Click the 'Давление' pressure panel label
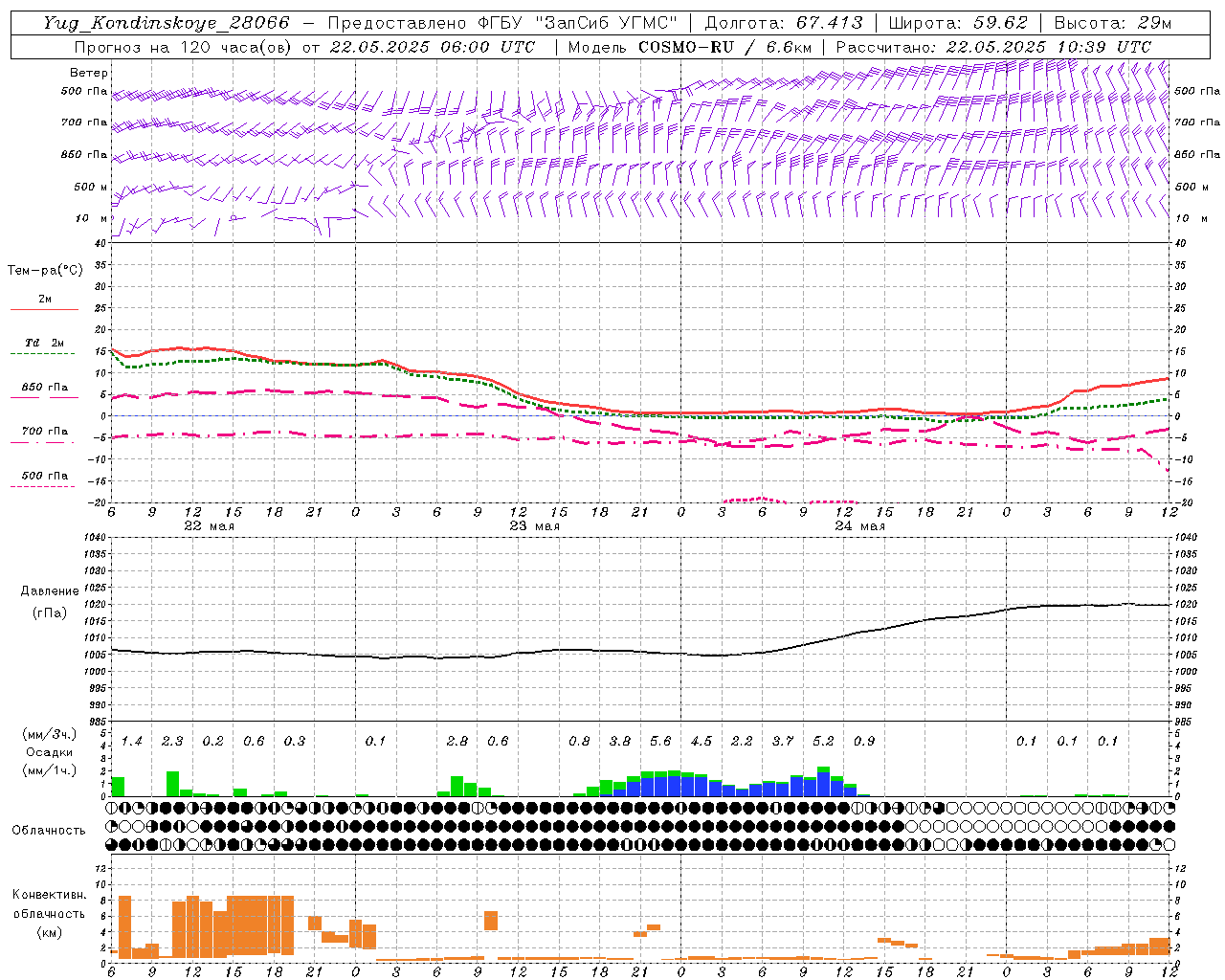Screen dimensions: 1225x980 (50, 591)
